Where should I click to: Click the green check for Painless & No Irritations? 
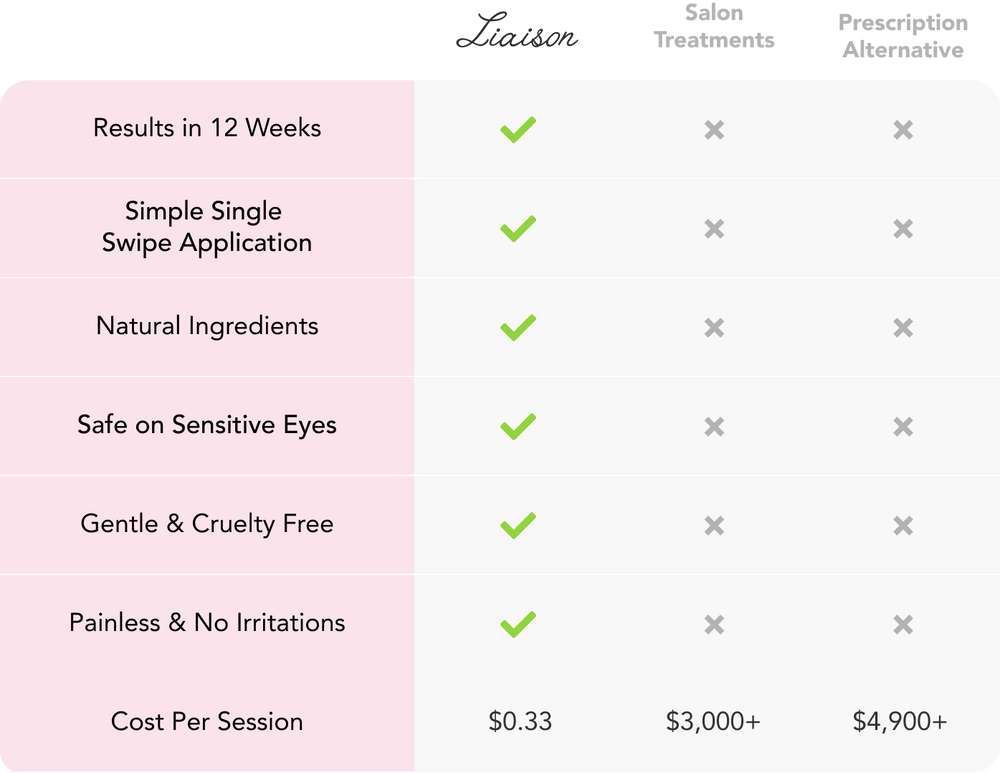point(518,624)
